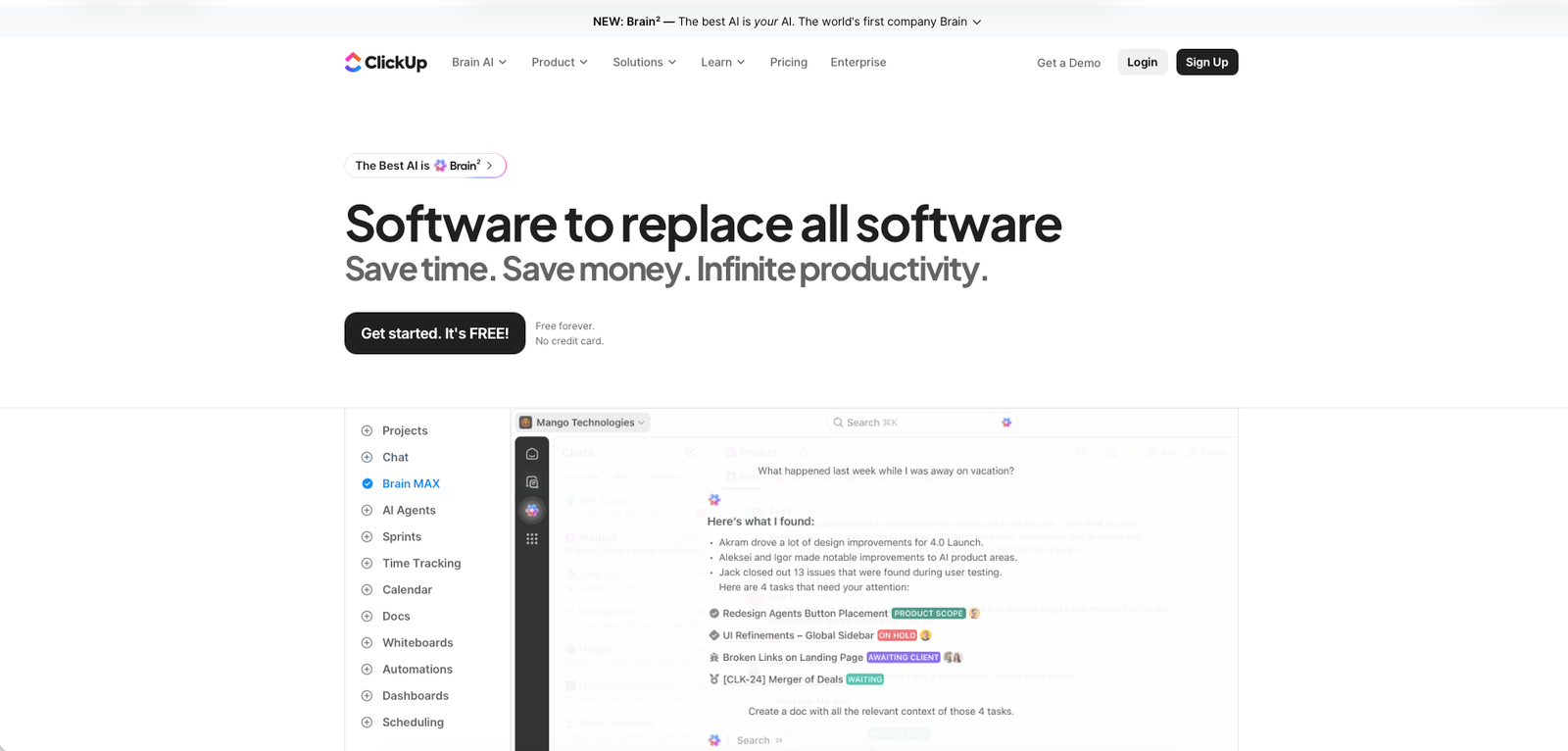Screen dimensions: 1568x751
Task: Toggle the Sprints feature
Action: coord(367,536)
